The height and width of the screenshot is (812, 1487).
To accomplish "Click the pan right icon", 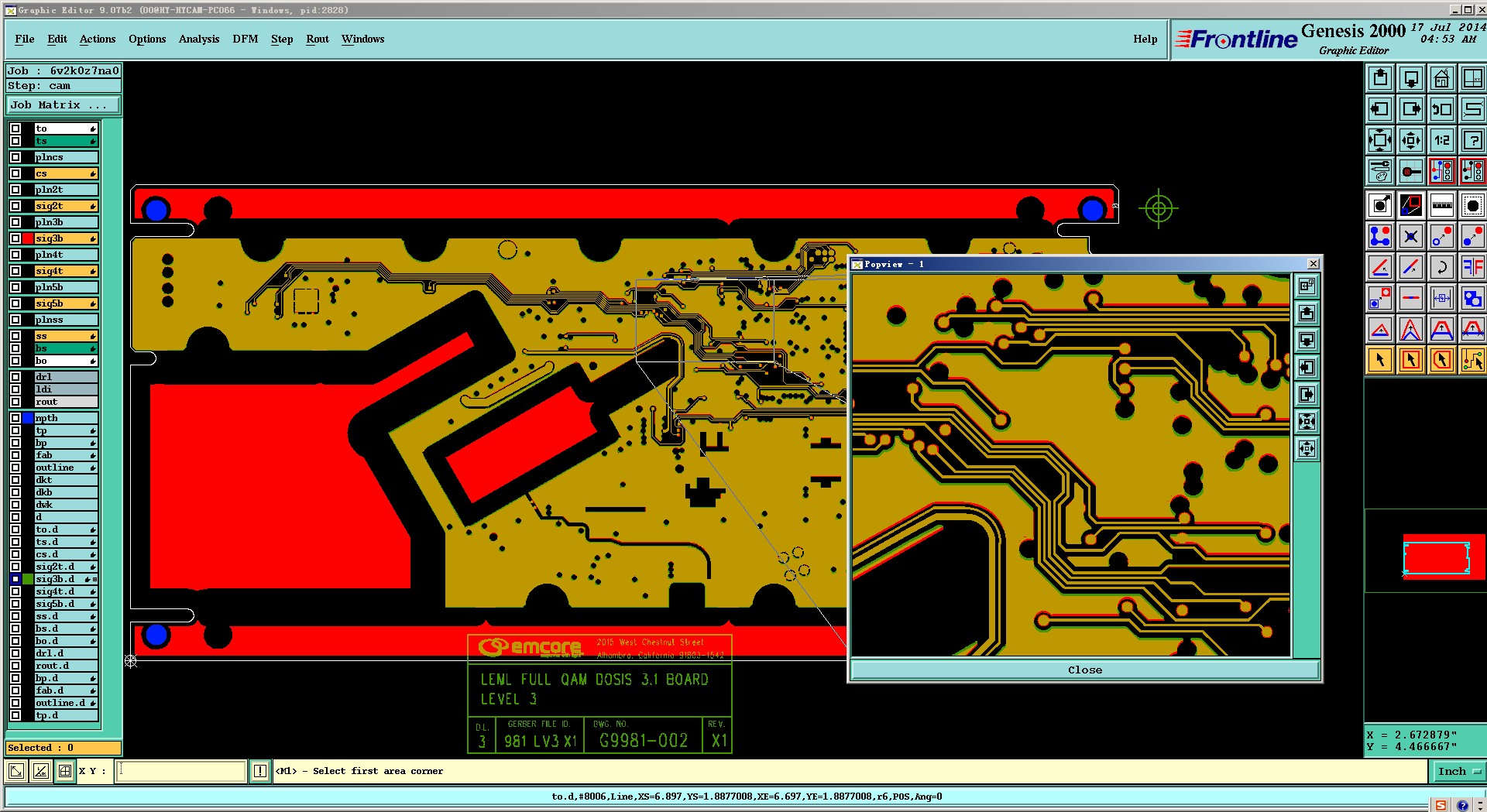I will pyautogui.click(x=1411, y=109).
